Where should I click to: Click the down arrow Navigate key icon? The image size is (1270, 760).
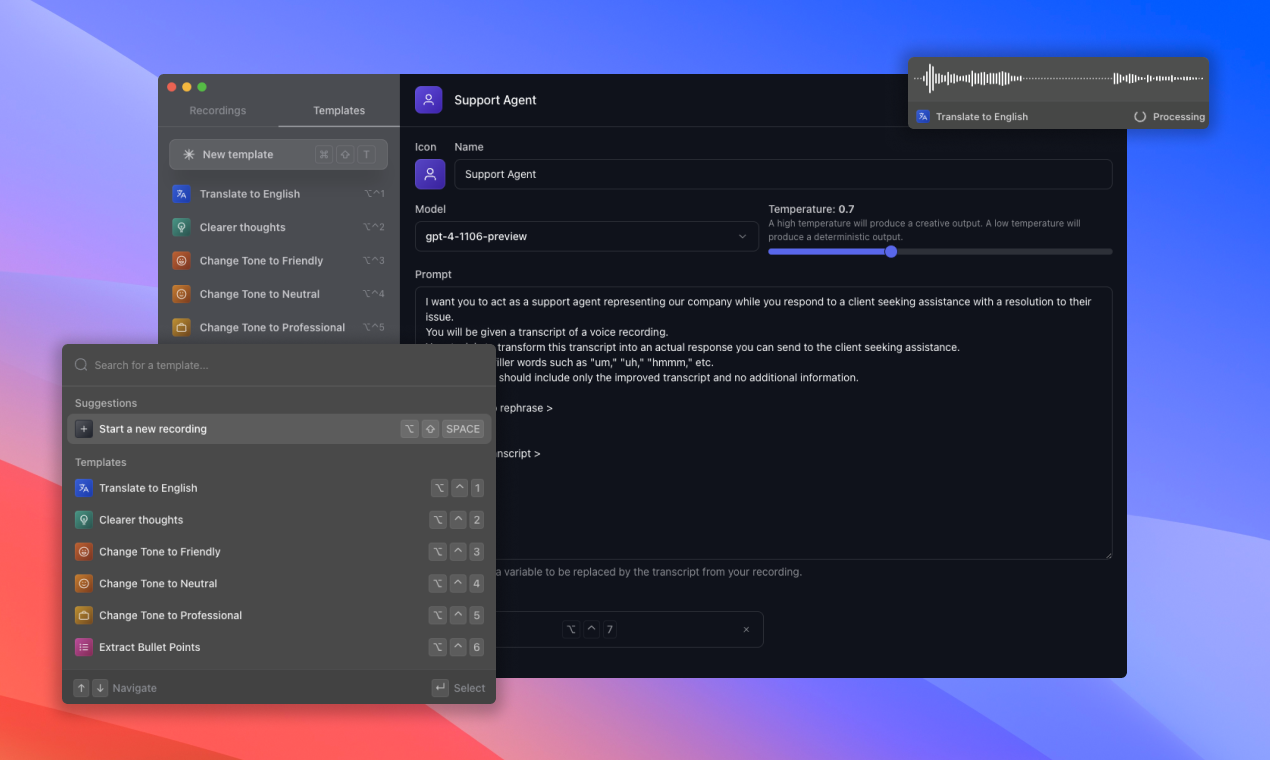[100, 688]
